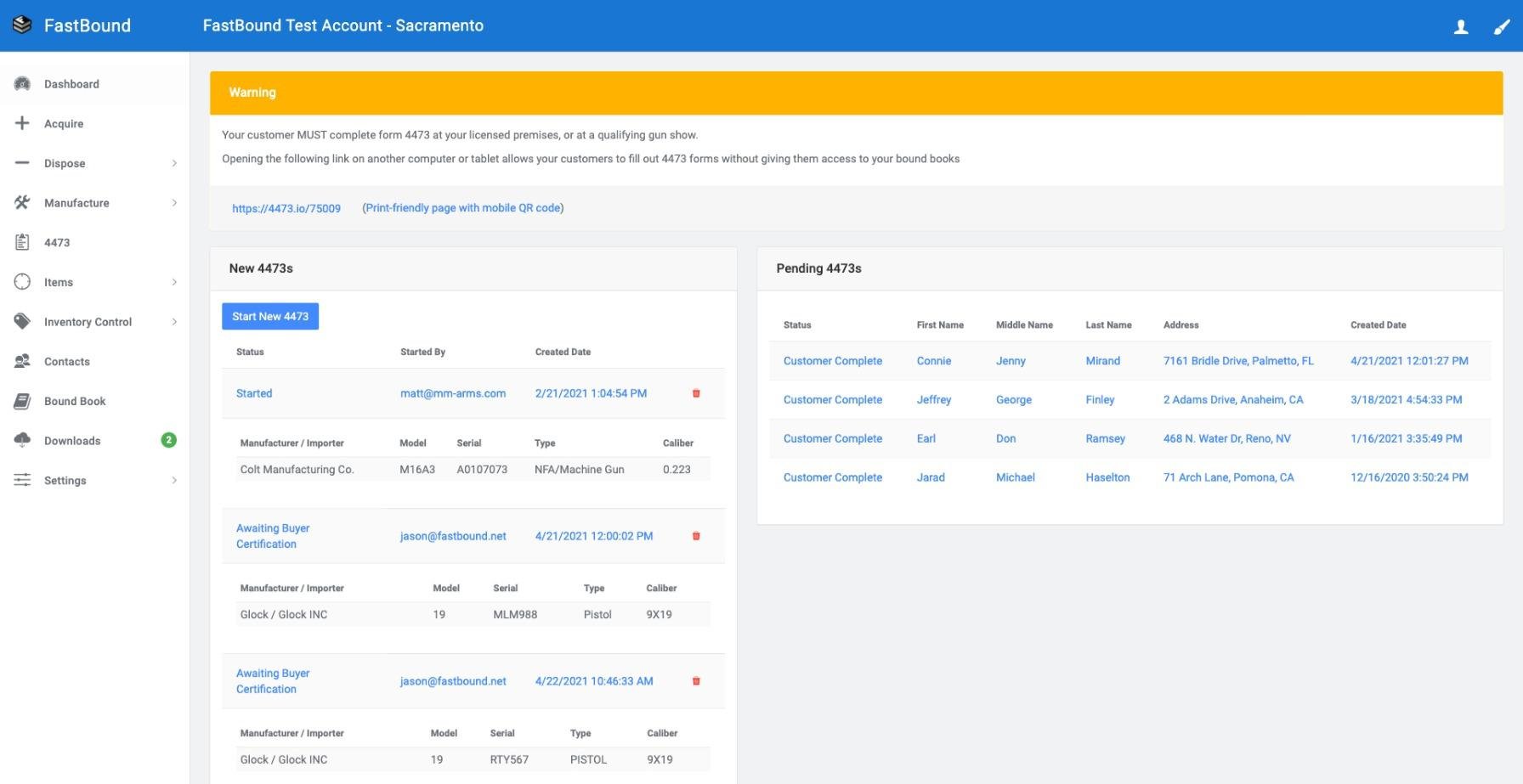
Task: Expand the Settings submenu chevron
Action: pos(174,481)
